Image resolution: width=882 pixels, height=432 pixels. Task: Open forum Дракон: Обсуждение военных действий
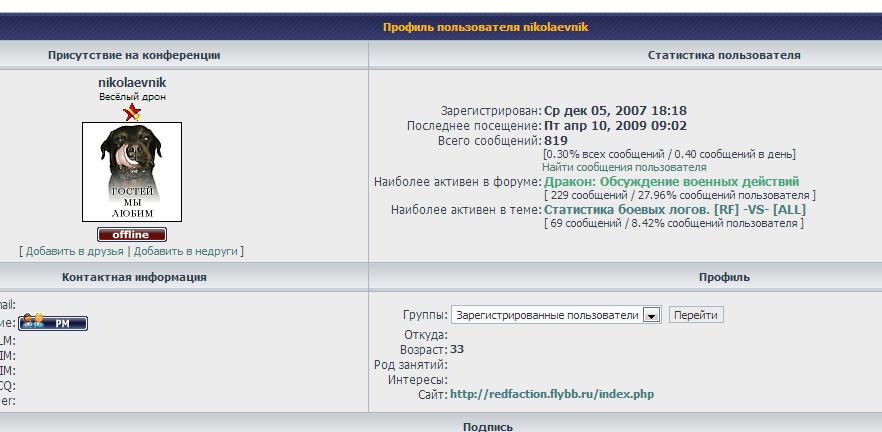coord(672,182)
